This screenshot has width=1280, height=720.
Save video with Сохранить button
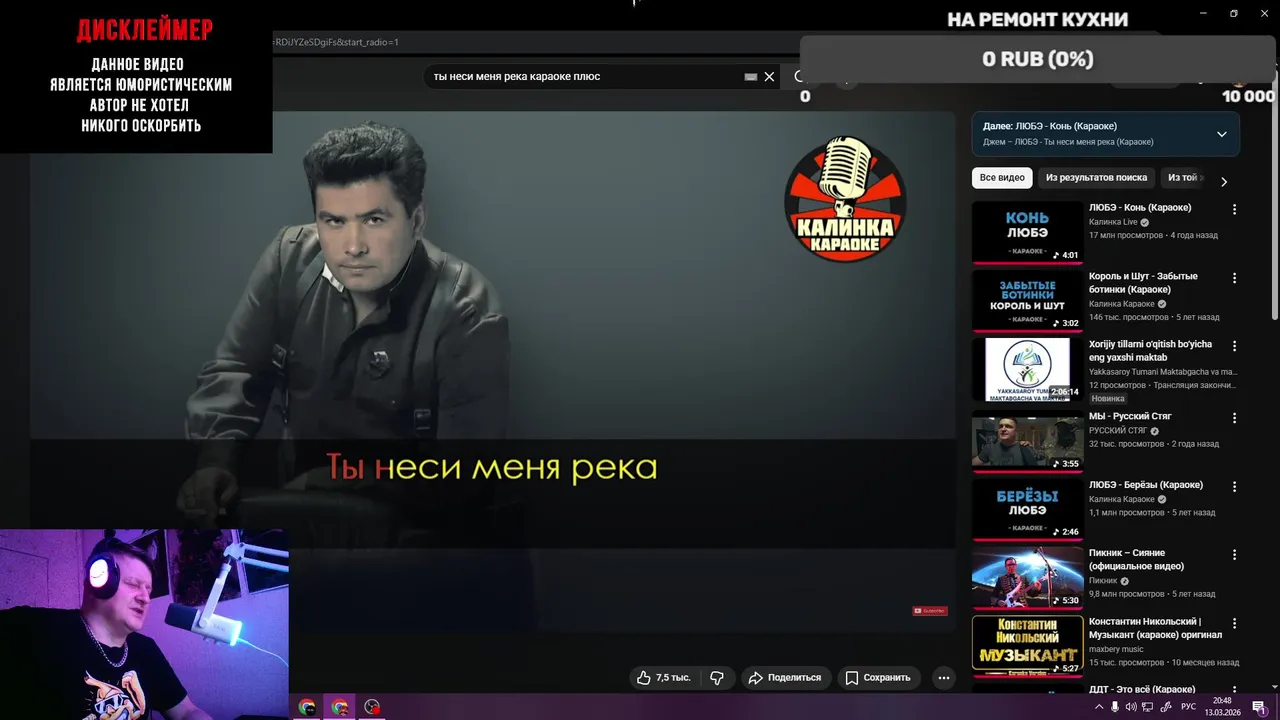coord(878,677)
